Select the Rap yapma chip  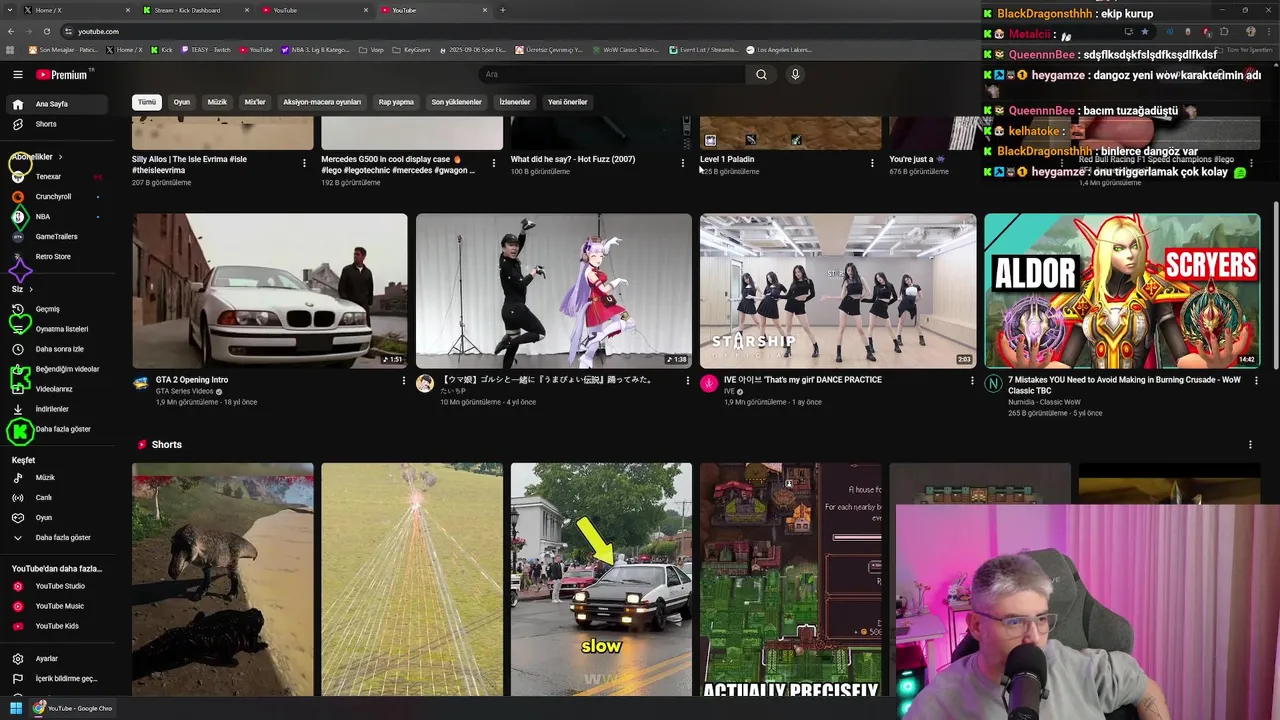pos(396,102)
